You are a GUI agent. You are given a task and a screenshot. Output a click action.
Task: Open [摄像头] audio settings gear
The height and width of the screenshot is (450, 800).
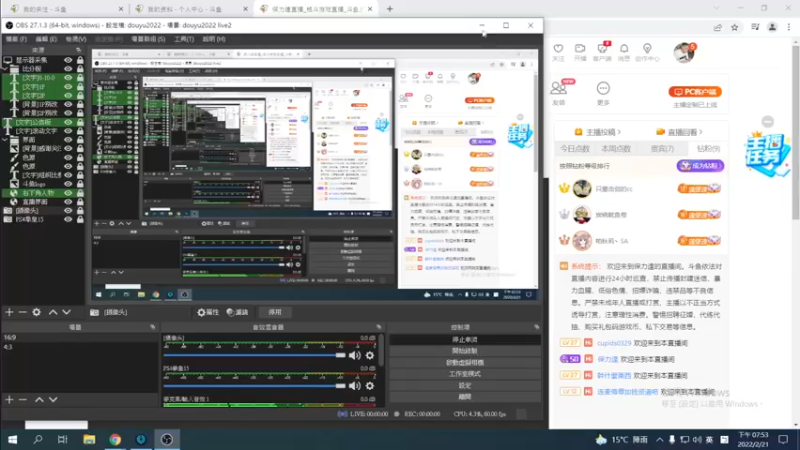pos(370,355)
